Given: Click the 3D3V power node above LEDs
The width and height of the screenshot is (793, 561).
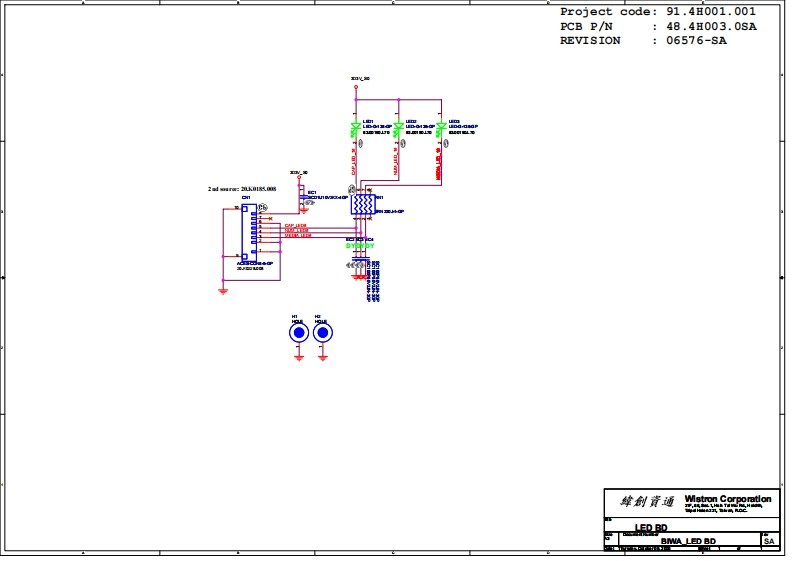Looking at the screenshot, I should [356, 87].
